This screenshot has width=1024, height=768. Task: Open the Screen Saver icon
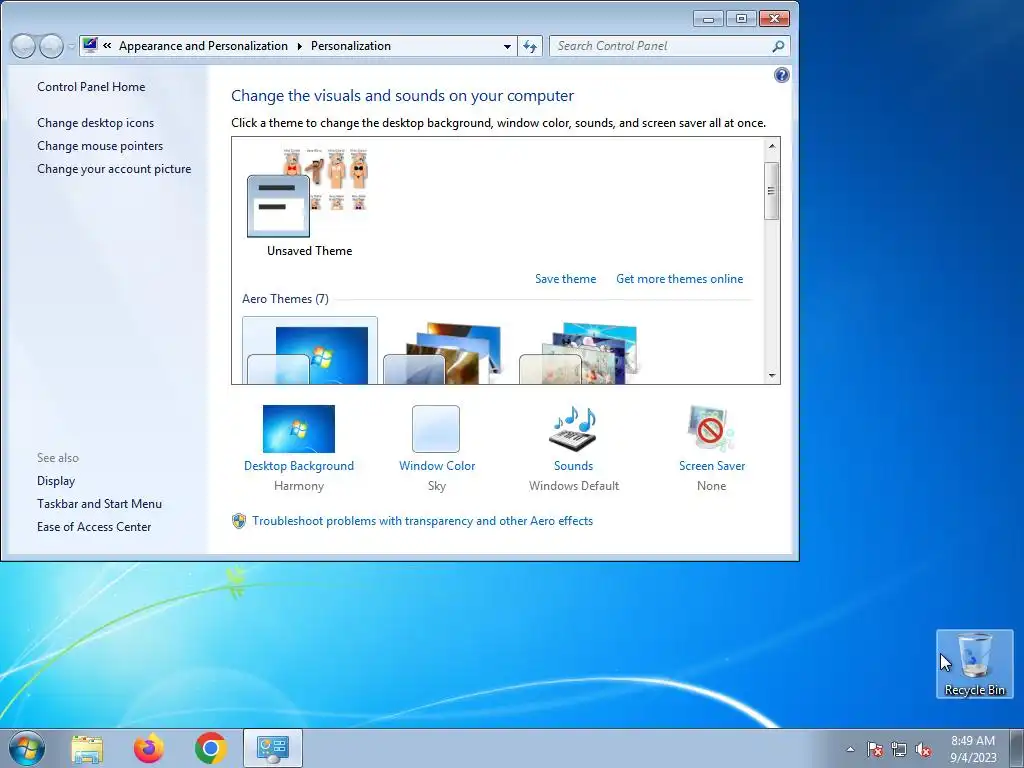711,428
